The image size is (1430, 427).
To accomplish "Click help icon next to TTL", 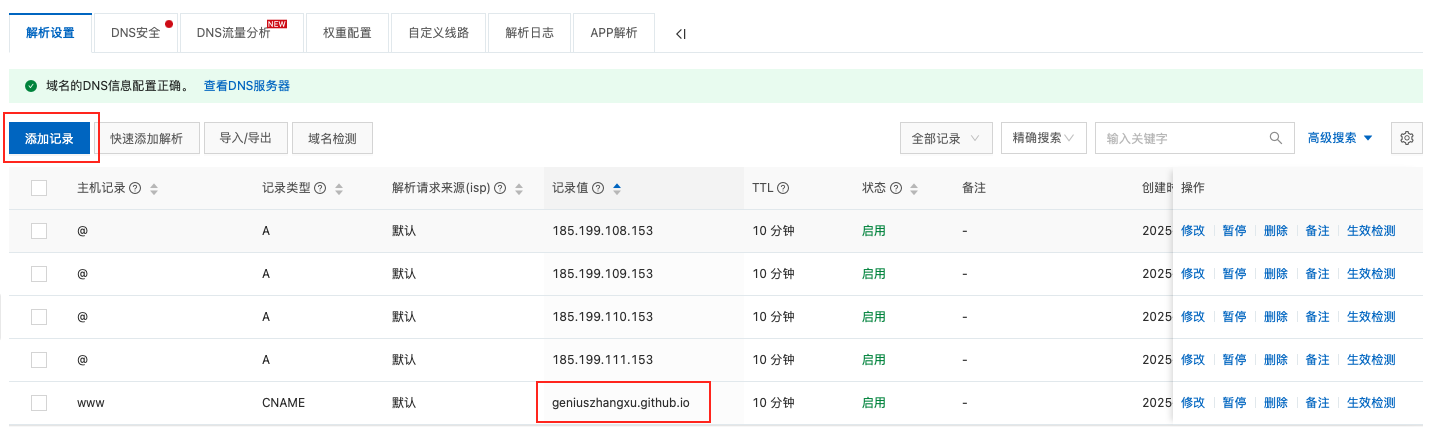I will pos(783,188).
